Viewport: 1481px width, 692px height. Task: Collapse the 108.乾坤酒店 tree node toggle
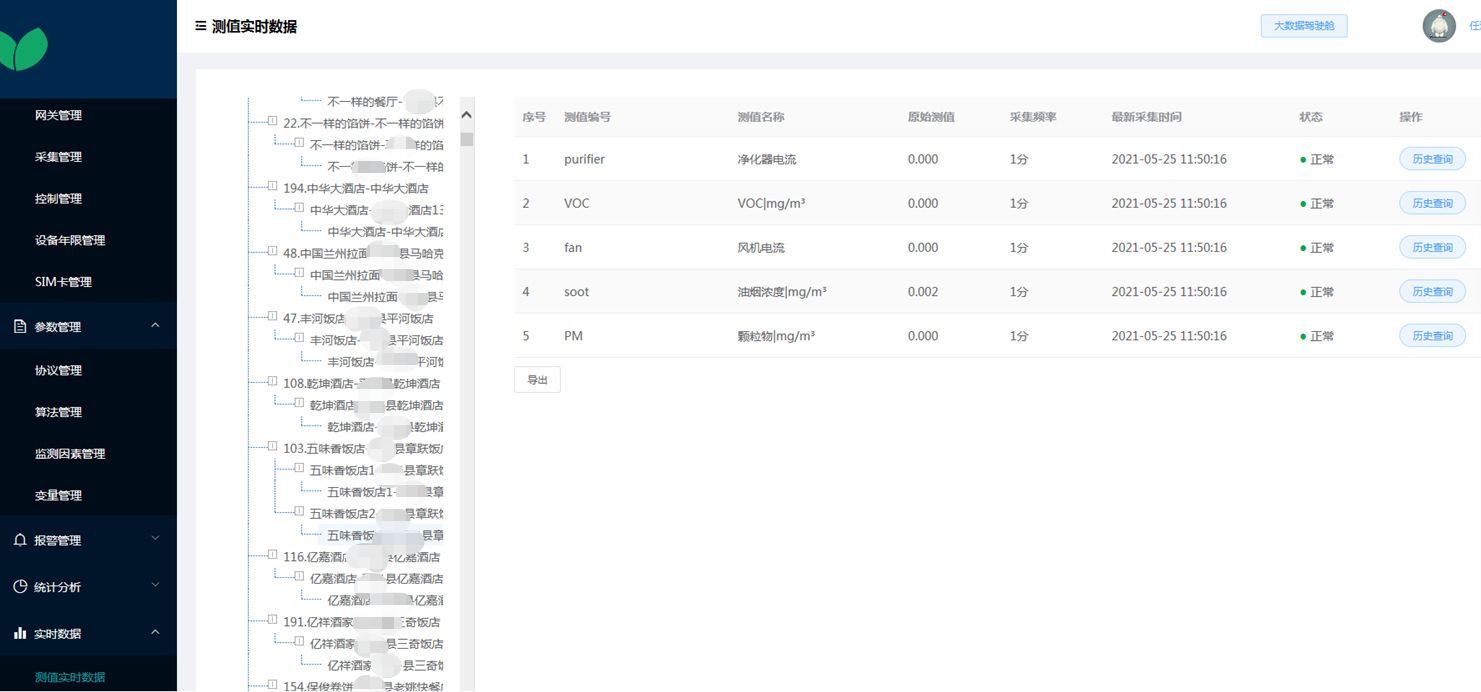coord(272,382)
